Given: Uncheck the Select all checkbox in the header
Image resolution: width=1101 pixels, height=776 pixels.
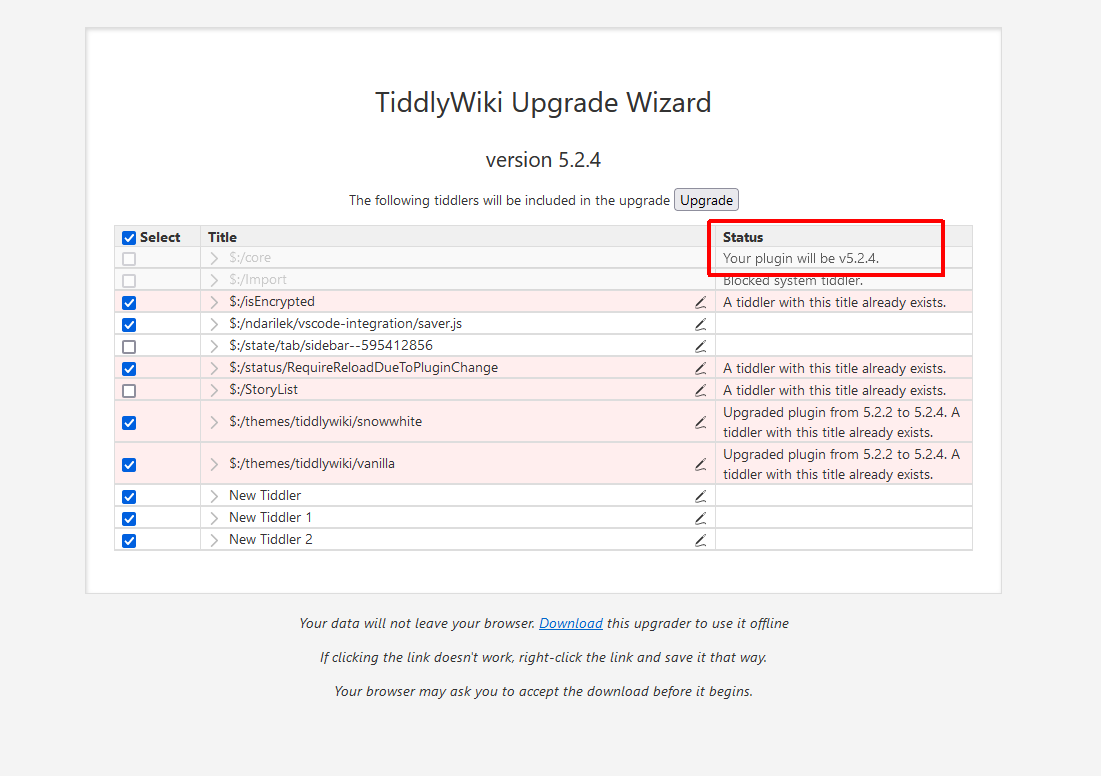Looking at the screenshot, I should point(128,237).
